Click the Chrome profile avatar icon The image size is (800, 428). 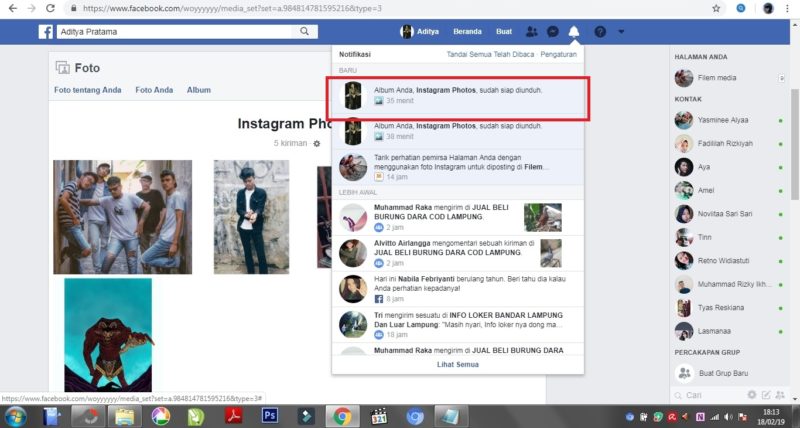(768, 8)
